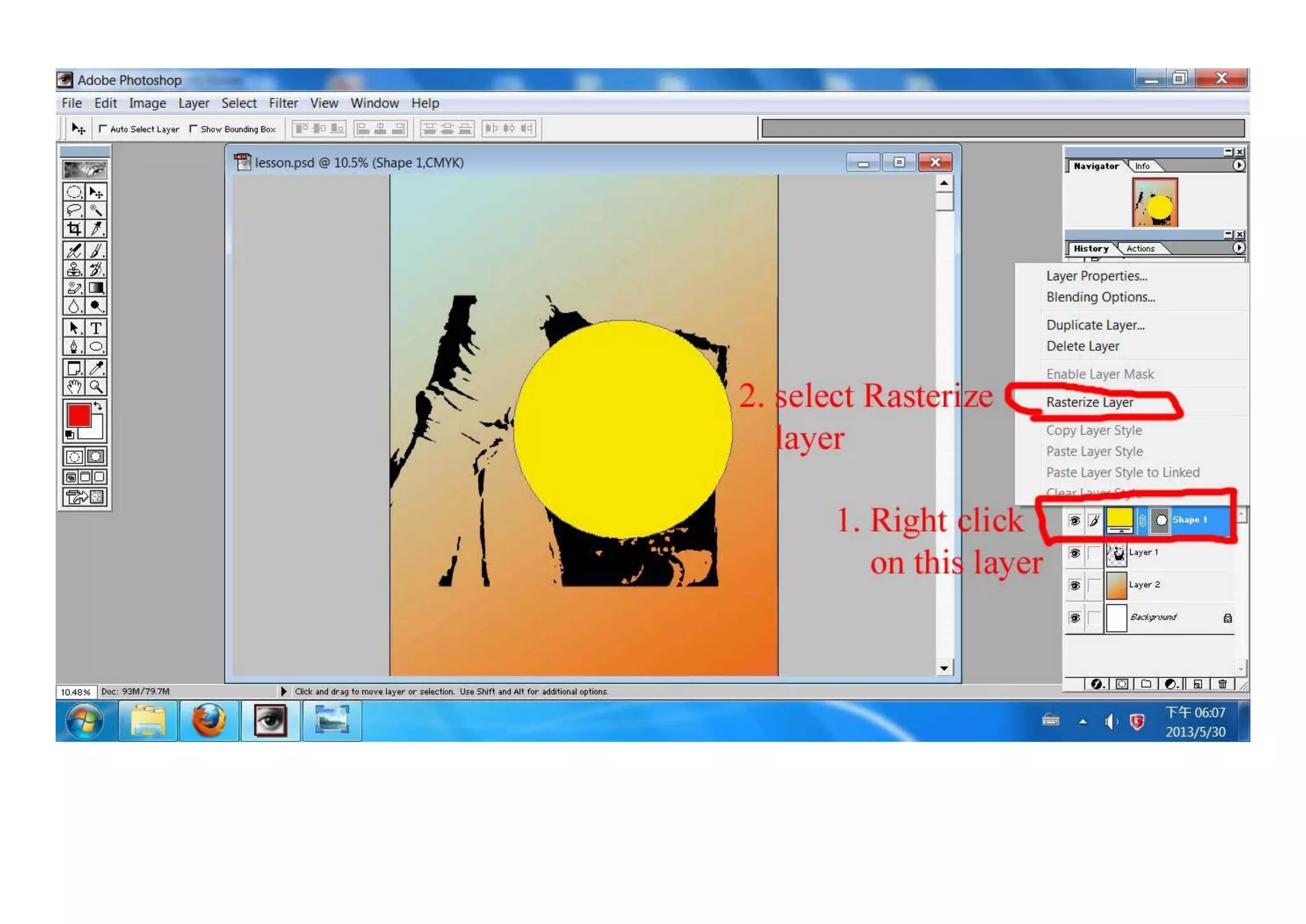The height and width of the screenshot is (924, 1306).
Task: Select the Hand tool
Action: click(74, 386)
